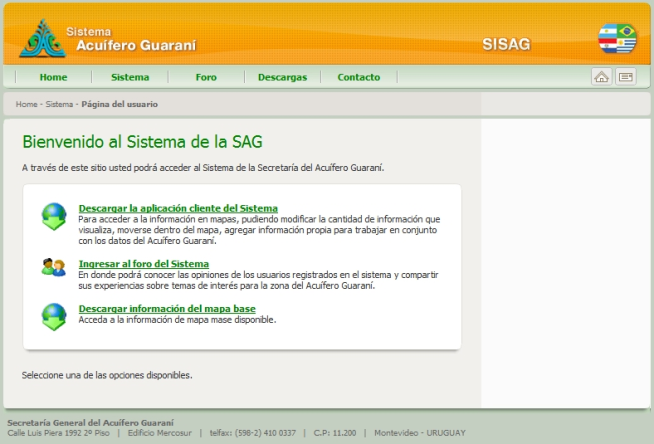The height and width of the screenshot is (444, 654).
Task: Click Sistema in the breadcrumb trail
Action: pos(59,104)
